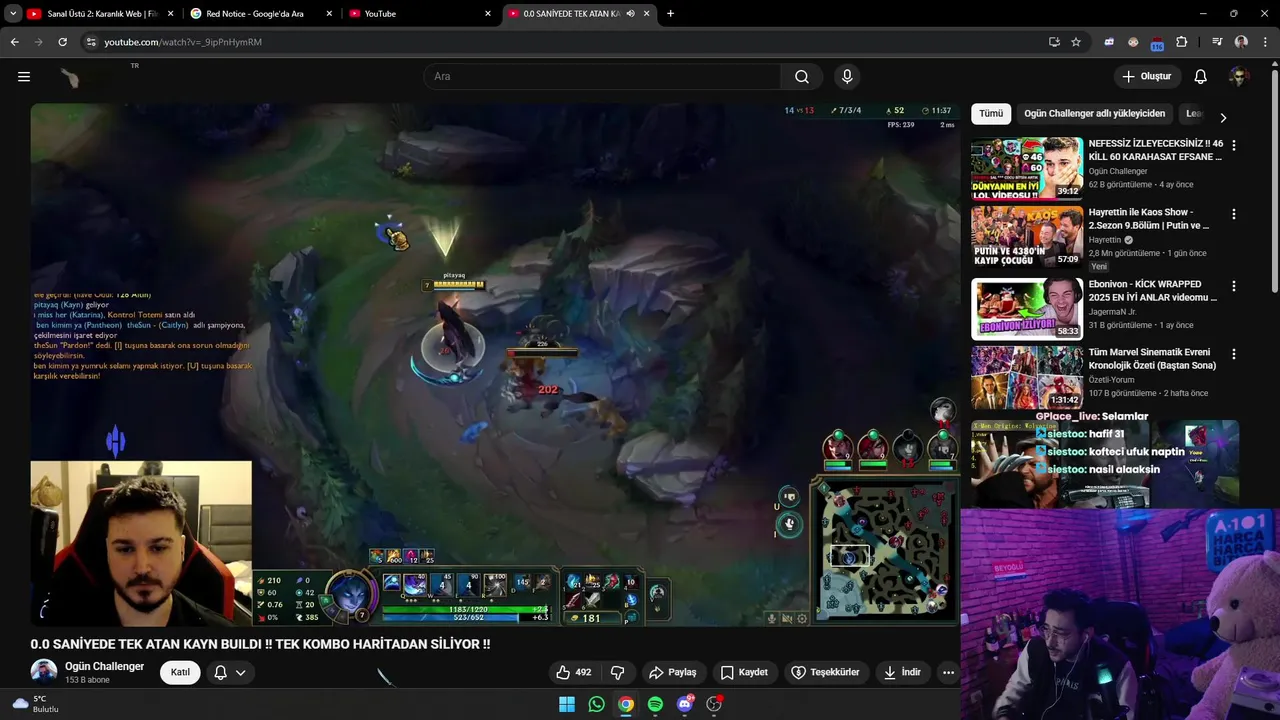Click the magnifier search button
The image size is (1280, 720).
pyautogui.click(x=802, y=76)
